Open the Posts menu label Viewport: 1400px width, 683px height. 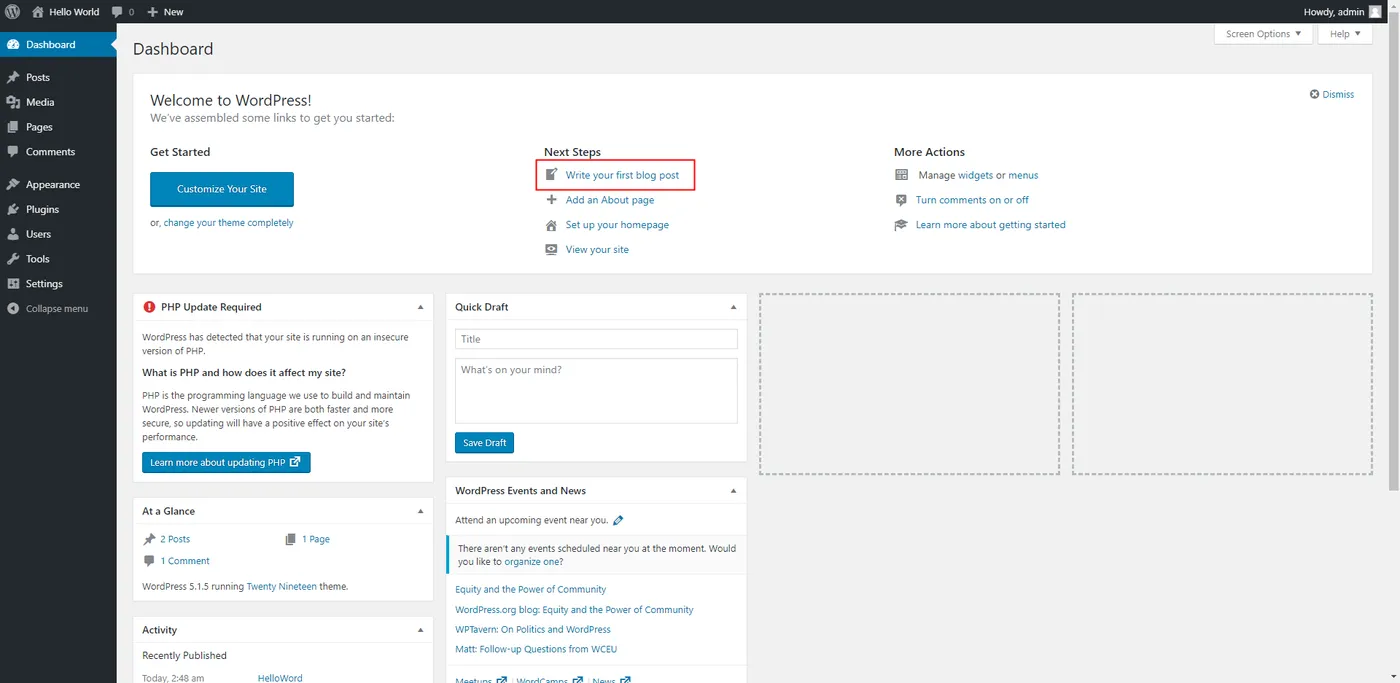(x=38, y=77)
